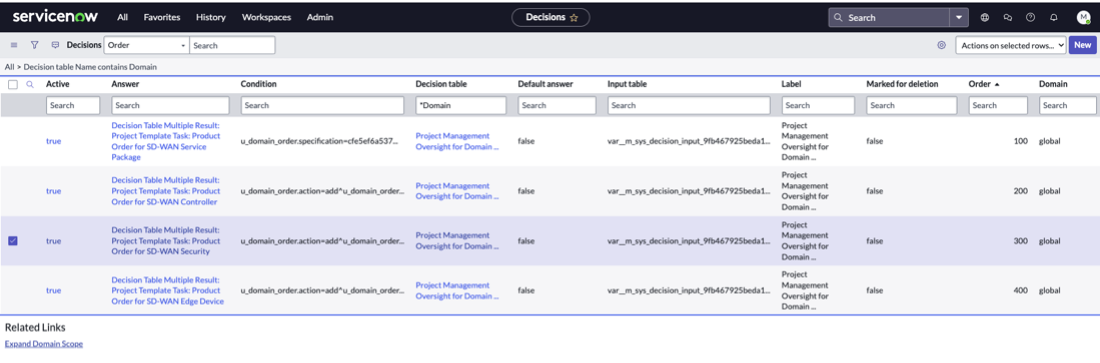Click the Decision table filter containing *Domain
The height and width of the screenshot is (363, 1100).
461,105
